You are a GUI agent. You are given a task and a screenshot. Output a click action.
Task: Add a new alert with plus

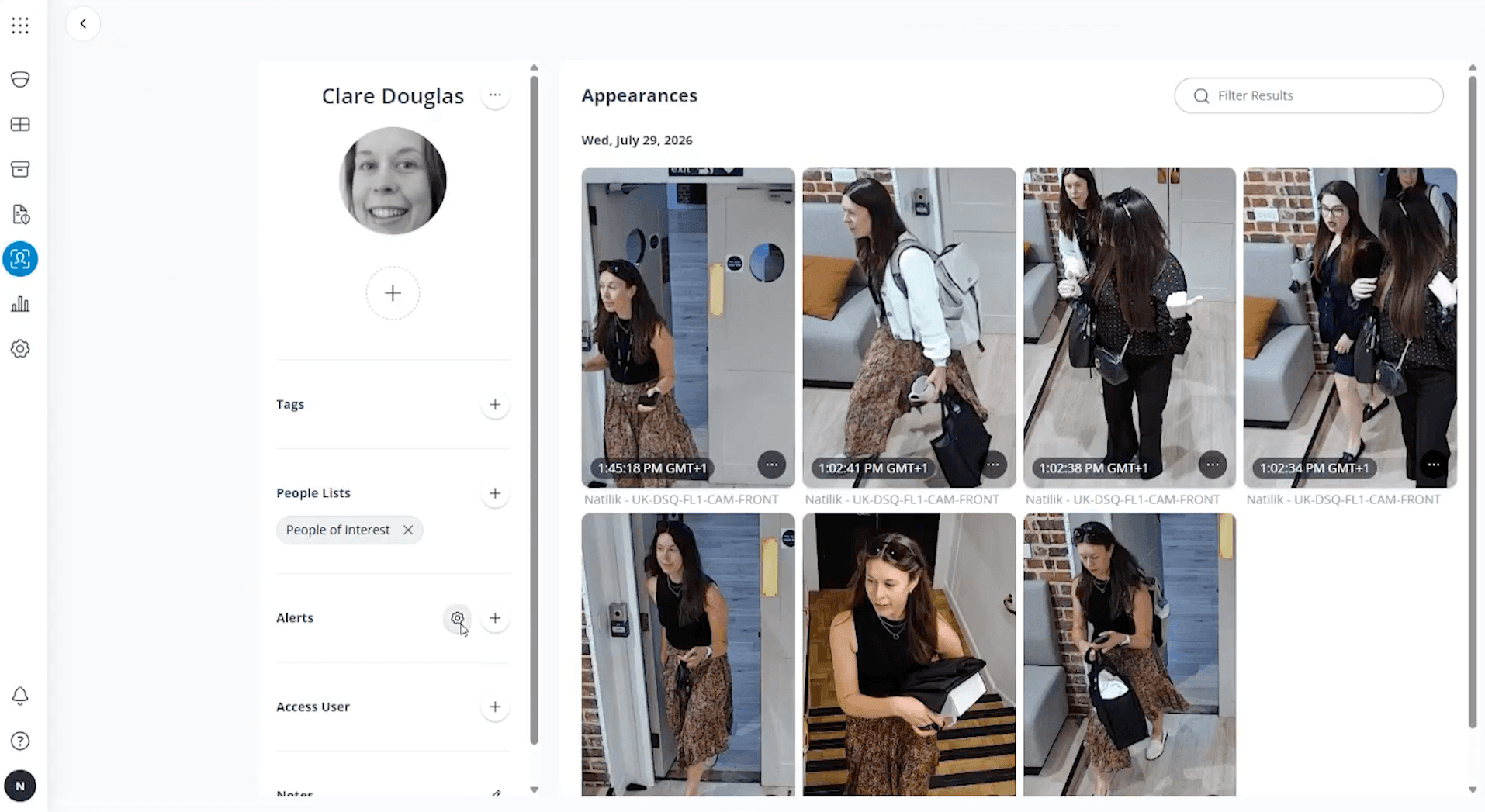(495, 618)
